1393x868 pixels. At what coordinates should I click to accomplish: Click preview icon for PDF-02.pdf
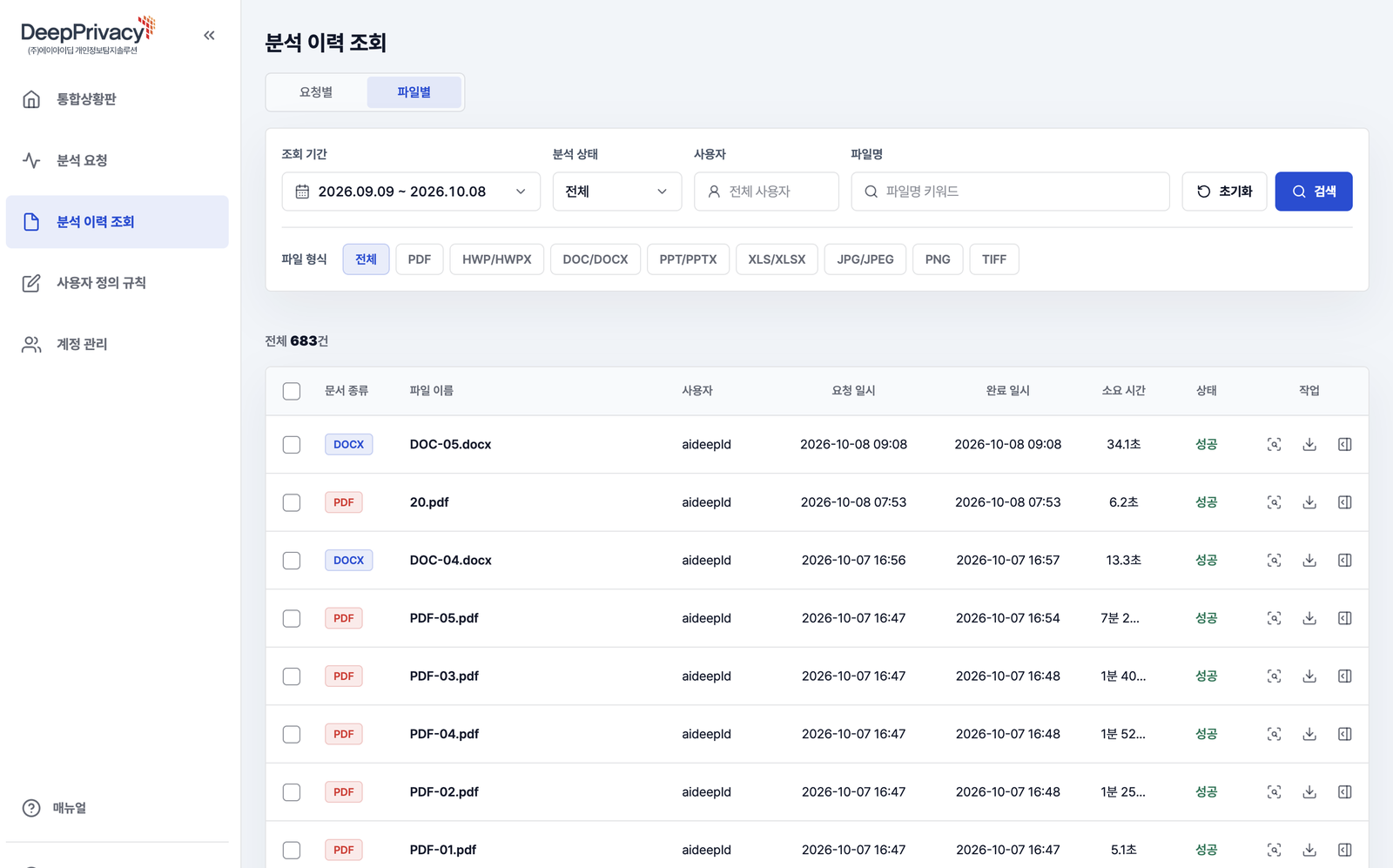[1274, 792]
